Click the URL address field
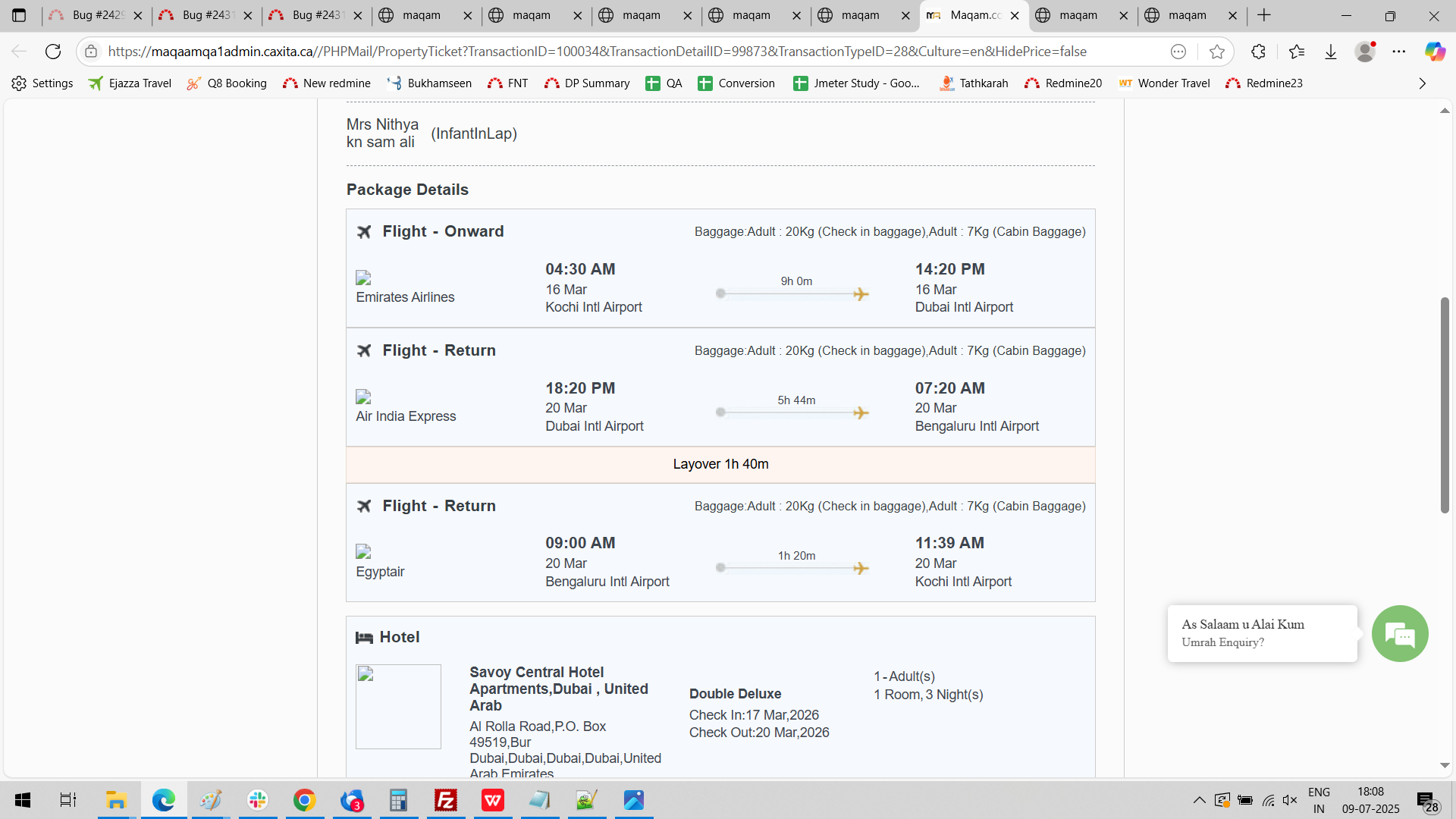The image size is (1456, 819). 597,52
